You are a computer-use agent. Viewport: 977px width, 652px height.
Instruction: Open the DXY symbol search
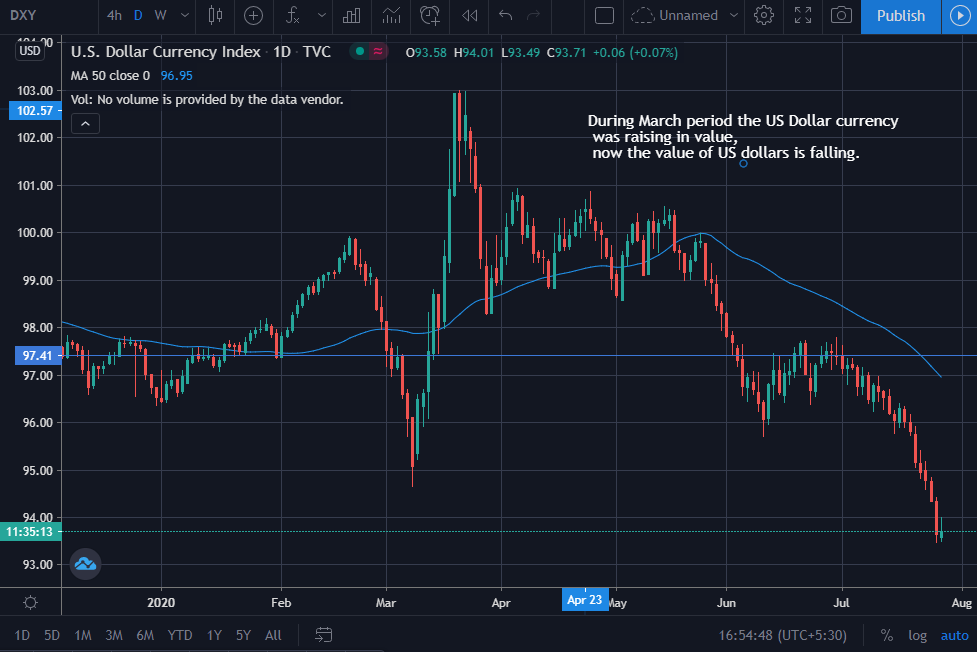(x=24, y=16)
